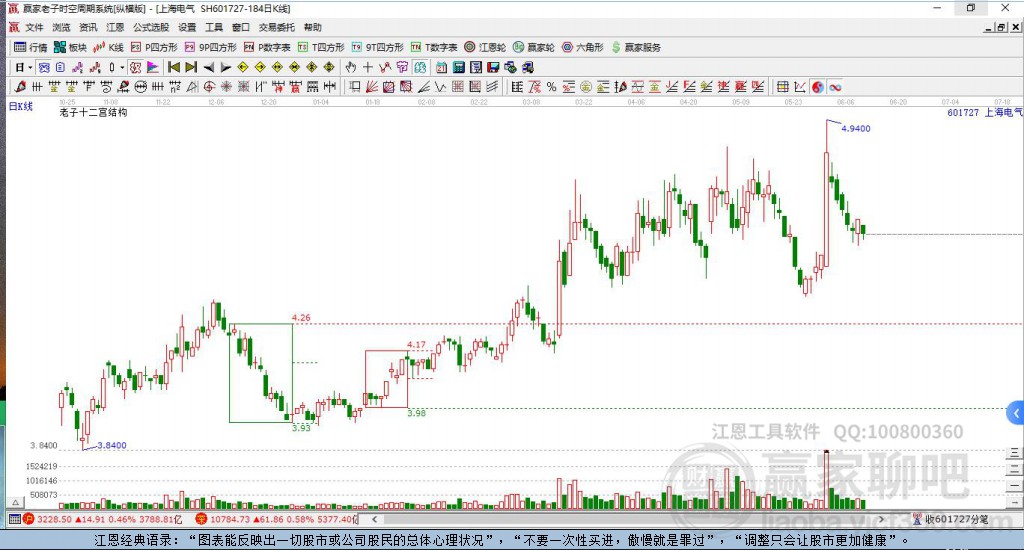
Task: Expand volume panel with up-triangle button
Action: 15,502
